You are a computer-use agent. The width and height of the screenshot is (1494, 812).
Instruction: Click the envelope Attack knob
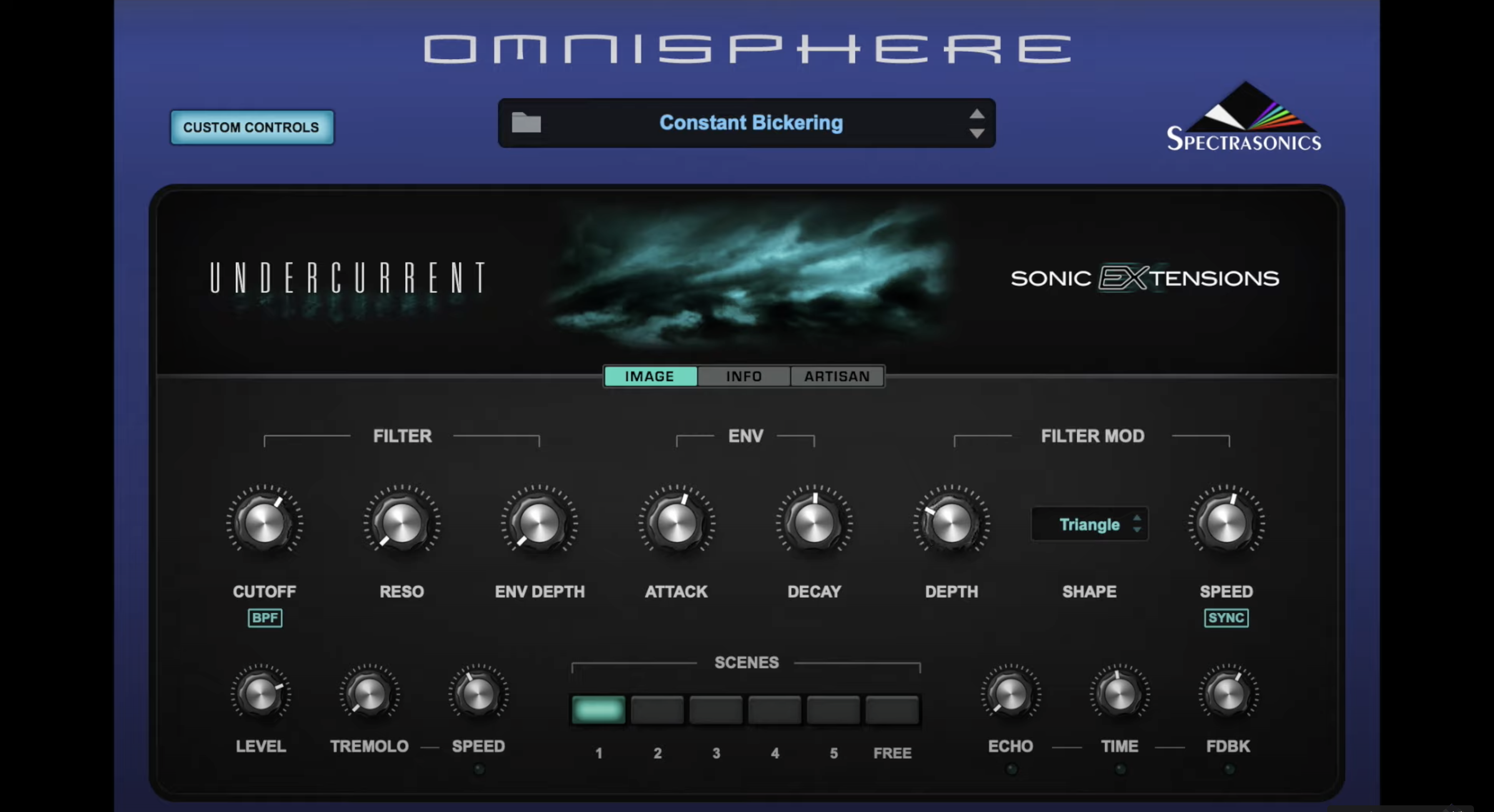click(676, 523)
